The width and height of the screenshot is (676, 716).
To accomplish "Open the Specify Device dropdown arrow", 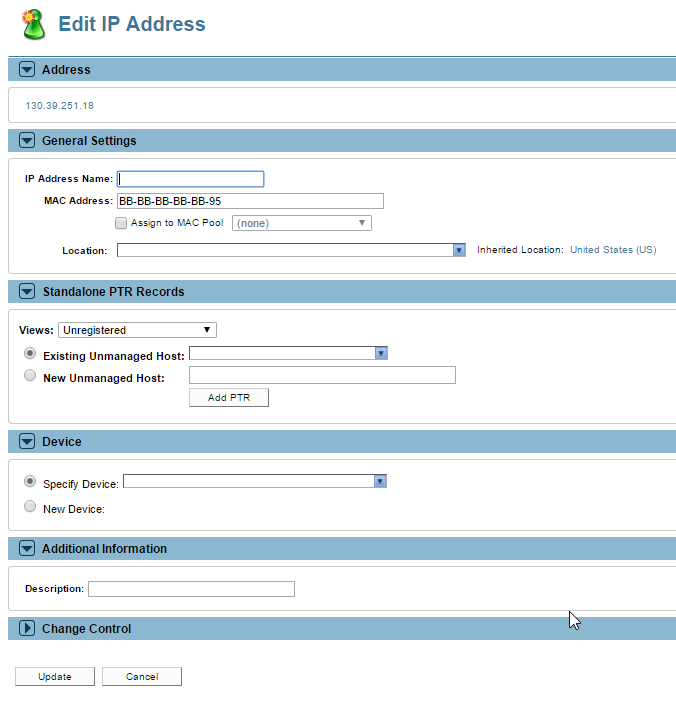I will pyautogui.click(x=380, y=481).
